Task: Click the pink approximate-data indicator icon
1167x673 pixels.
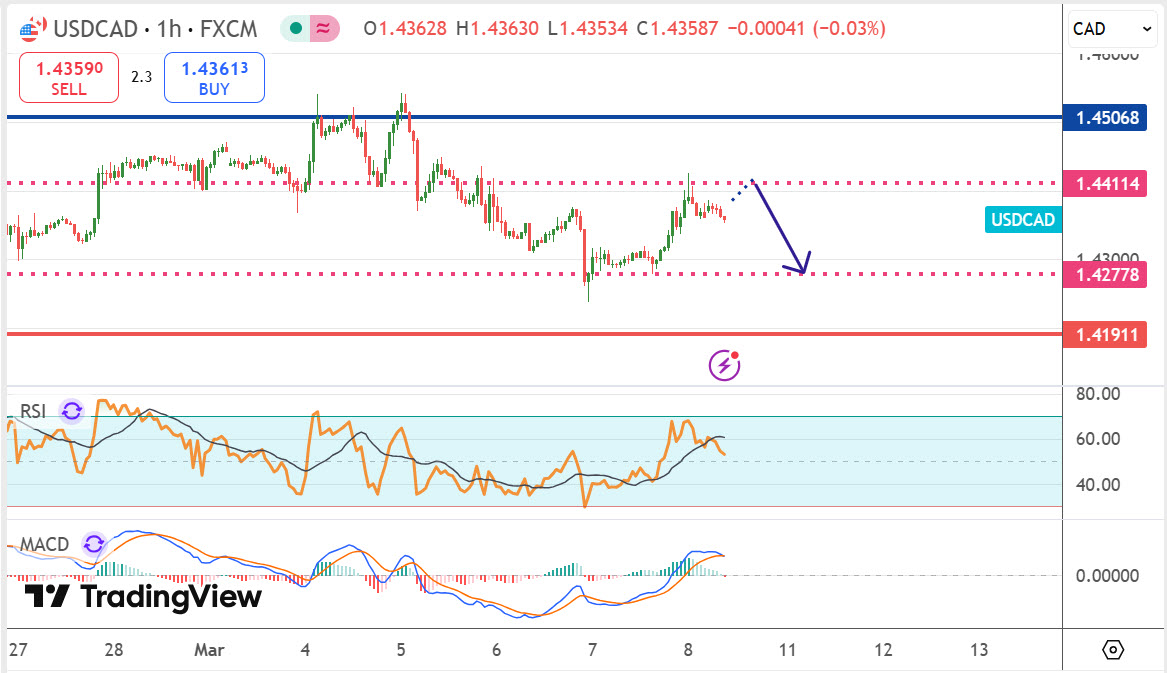Action: (323, 29)
